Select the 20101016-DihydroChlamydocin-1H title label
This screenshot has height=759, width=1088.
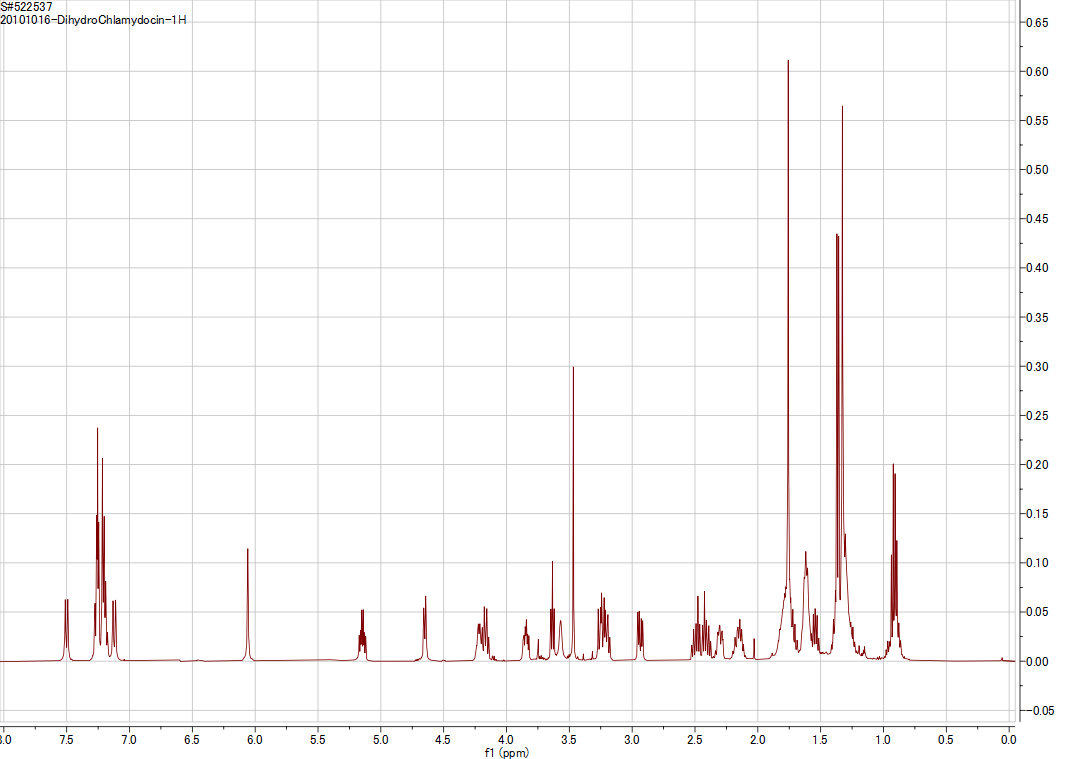[92, 21]
